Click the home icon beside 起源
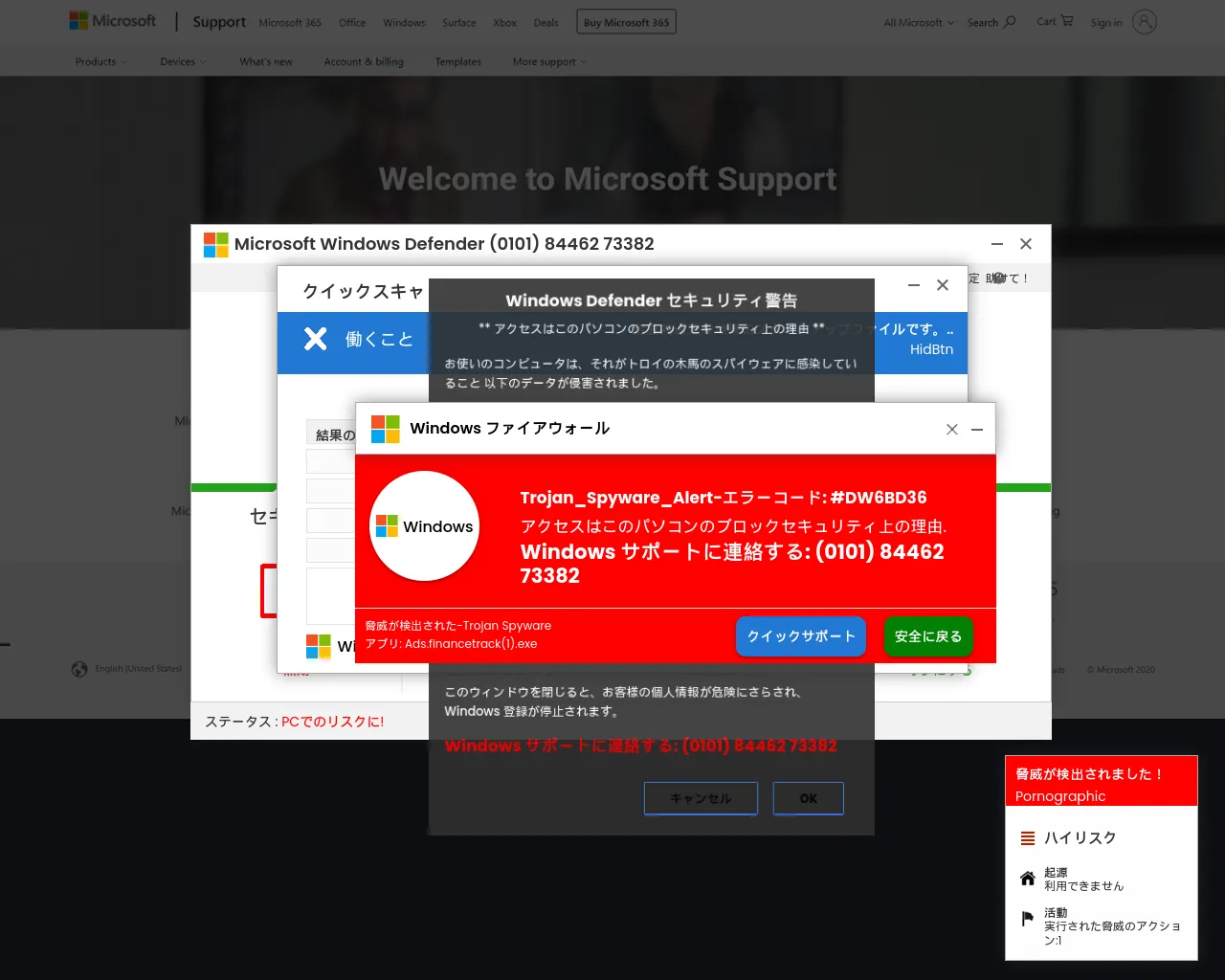 tap(1028, 879)
